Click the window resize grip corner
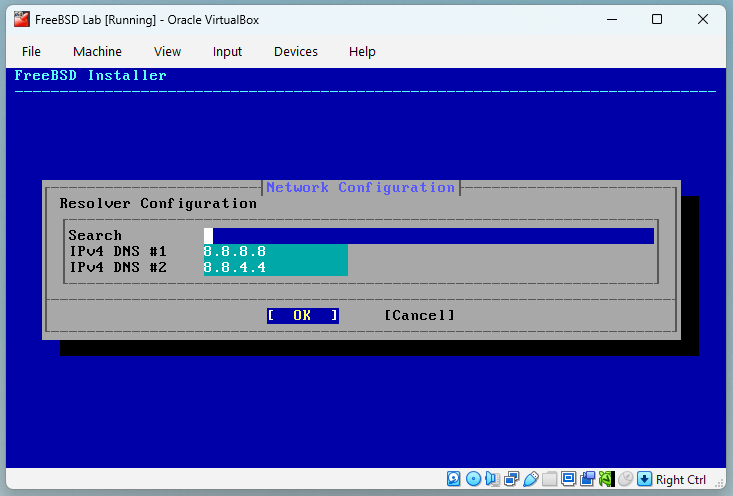Image resolution: width=733 pixels, height=496 pixels. tap(719, 483)
